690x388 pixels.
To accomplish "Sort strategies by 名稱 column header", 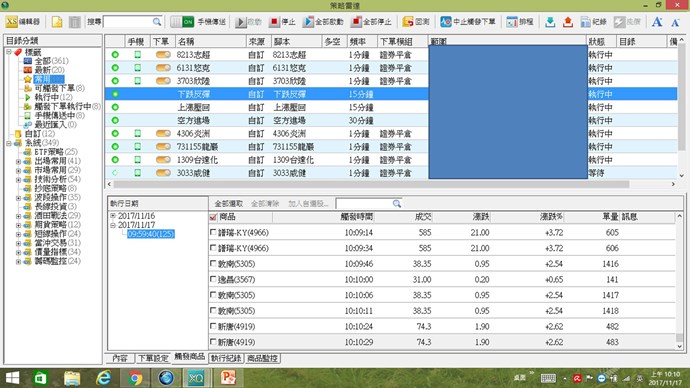I will pos(210,41).
